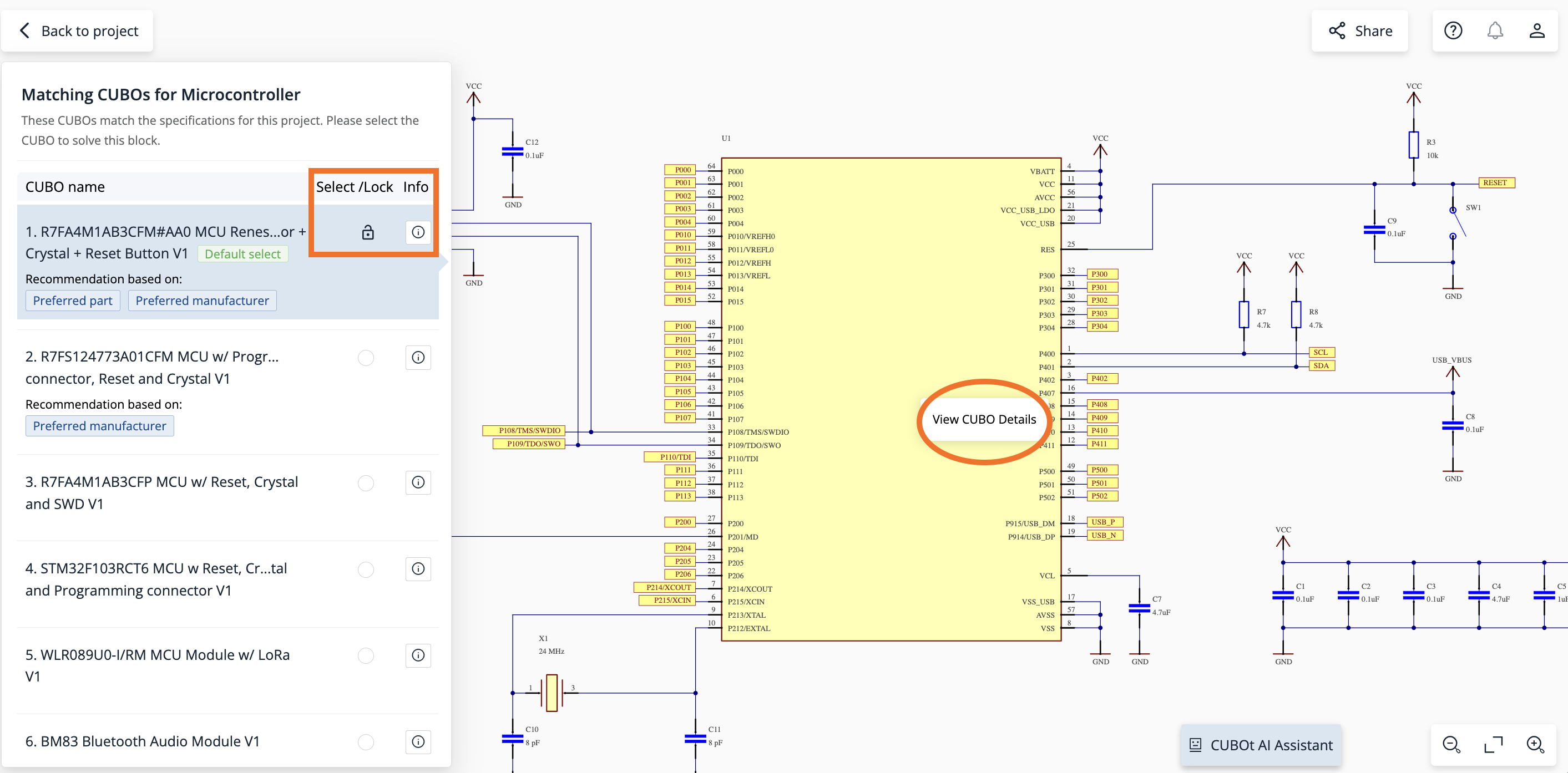The width and height of the screenshot is (1568, 773).
Task: Click the U1 microcontroller symbol body
Action: click(891, 400)
